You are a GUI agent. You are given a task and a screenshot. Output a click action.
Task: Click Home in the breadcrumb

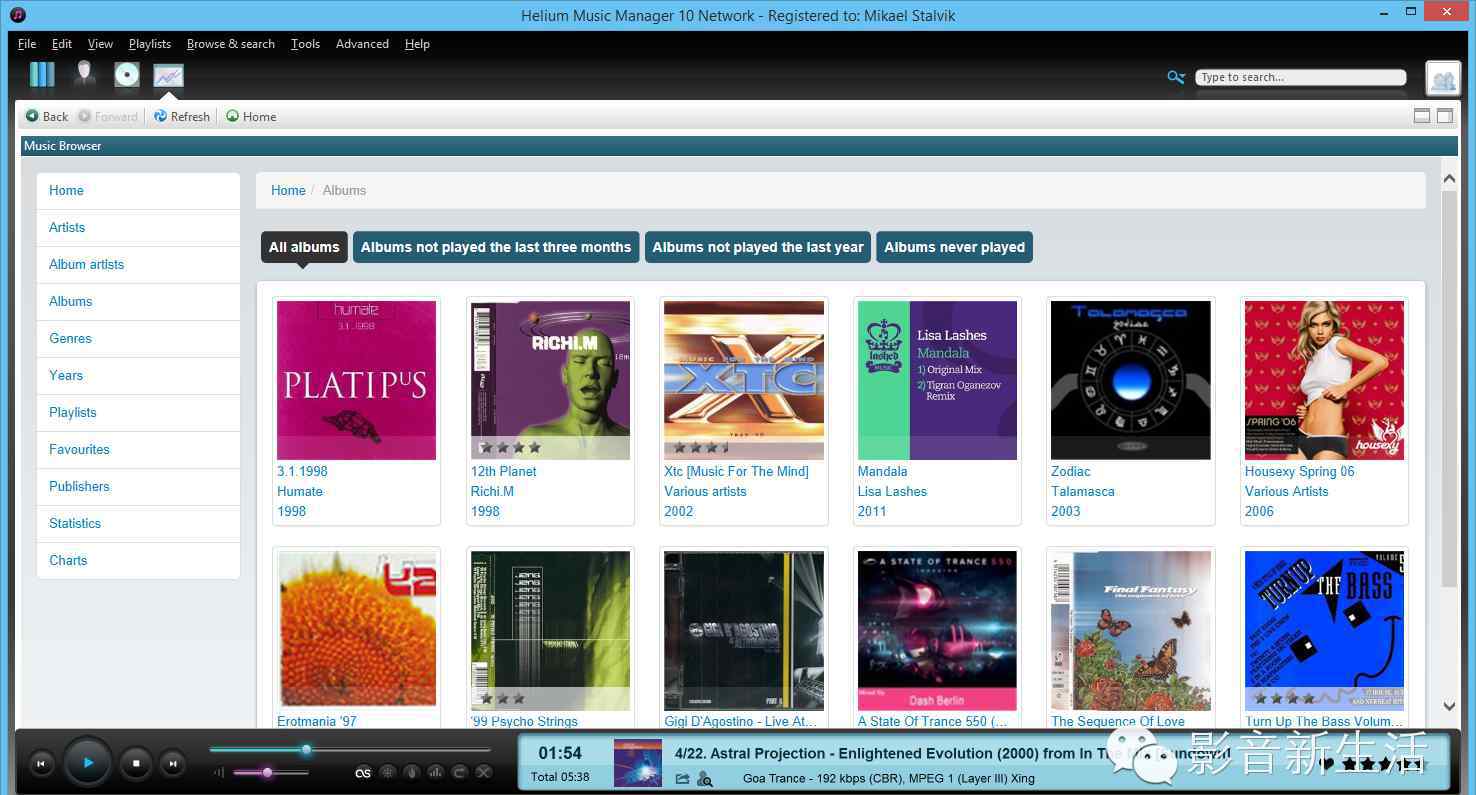click(288, 190)
